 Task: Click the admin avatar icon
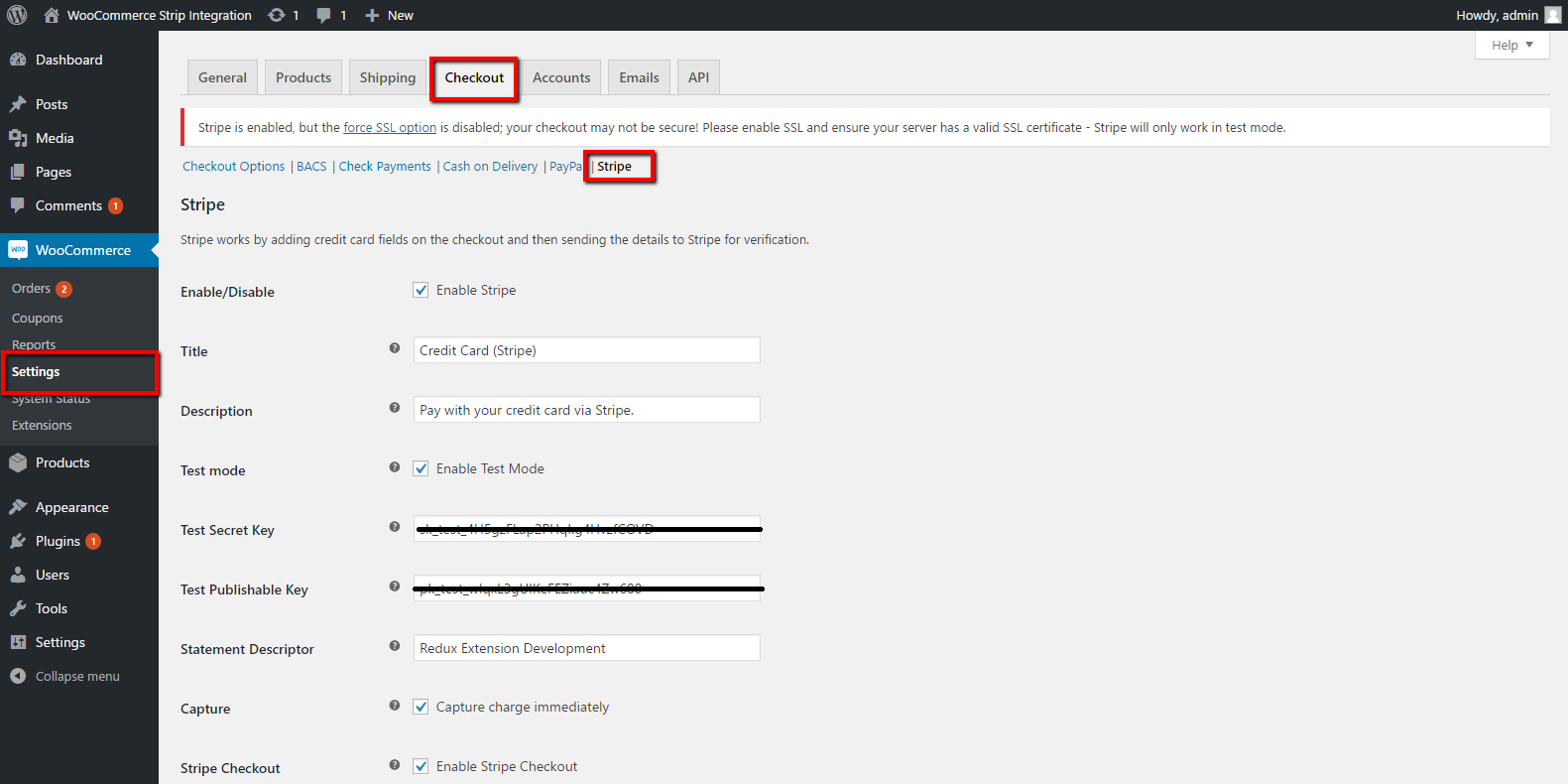coord(1553,15)
